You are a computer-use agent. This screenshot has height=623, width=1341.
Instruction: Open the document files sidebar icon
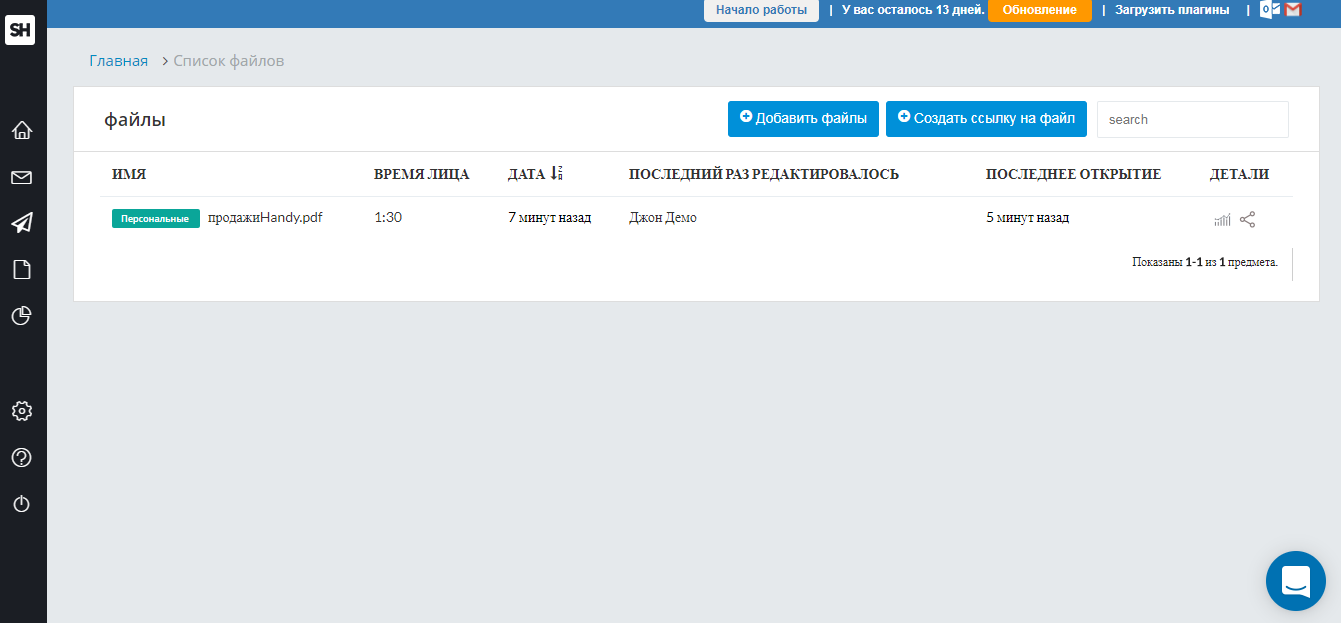(22, 269)
